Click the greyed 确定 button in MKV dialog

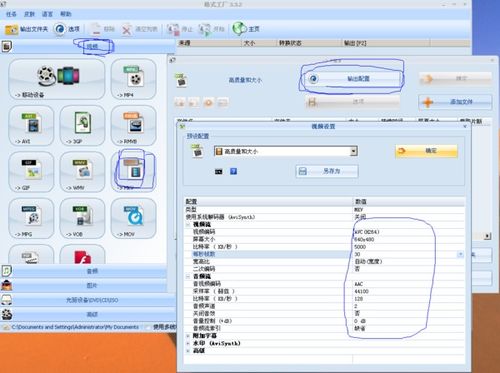(455, 79)
